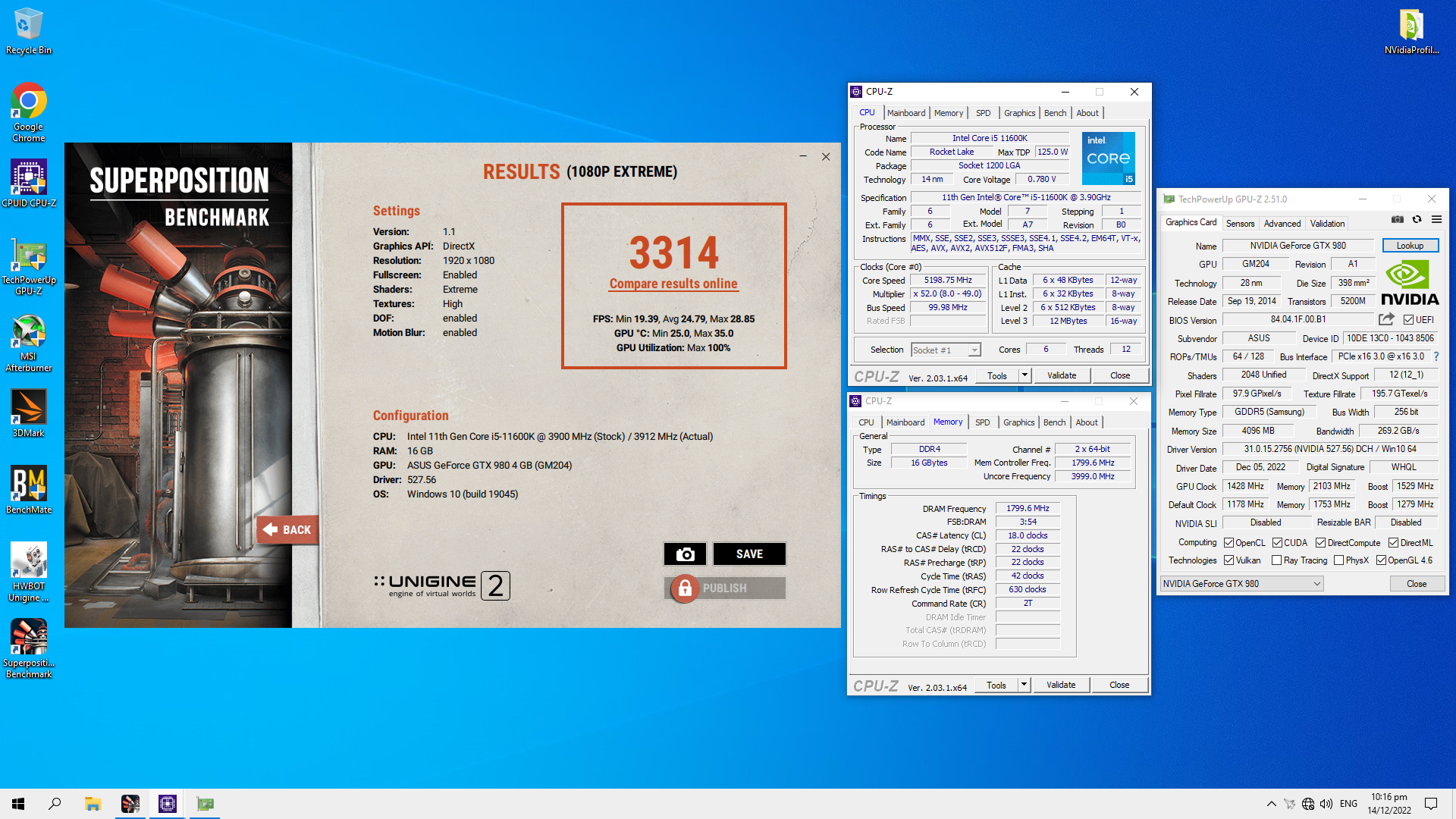Open CPUID CPU-Z desktop shortcut

click(28, 183)
